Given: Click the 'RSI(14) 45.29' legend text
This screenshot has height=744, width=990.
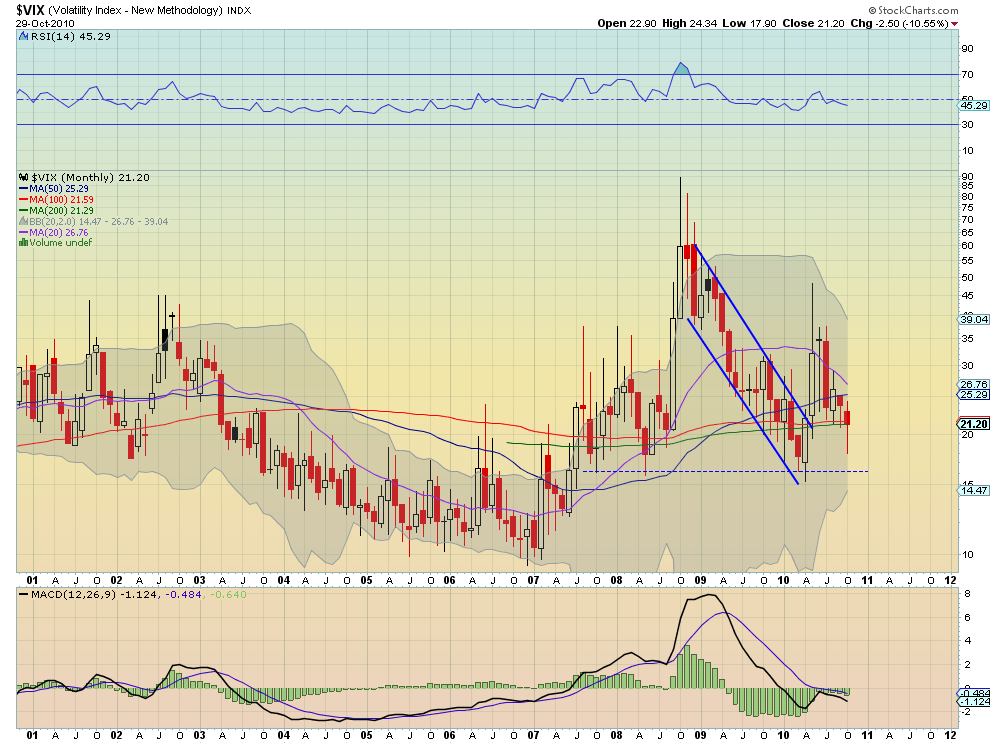Looking at the screenshot, I should 71,37.
